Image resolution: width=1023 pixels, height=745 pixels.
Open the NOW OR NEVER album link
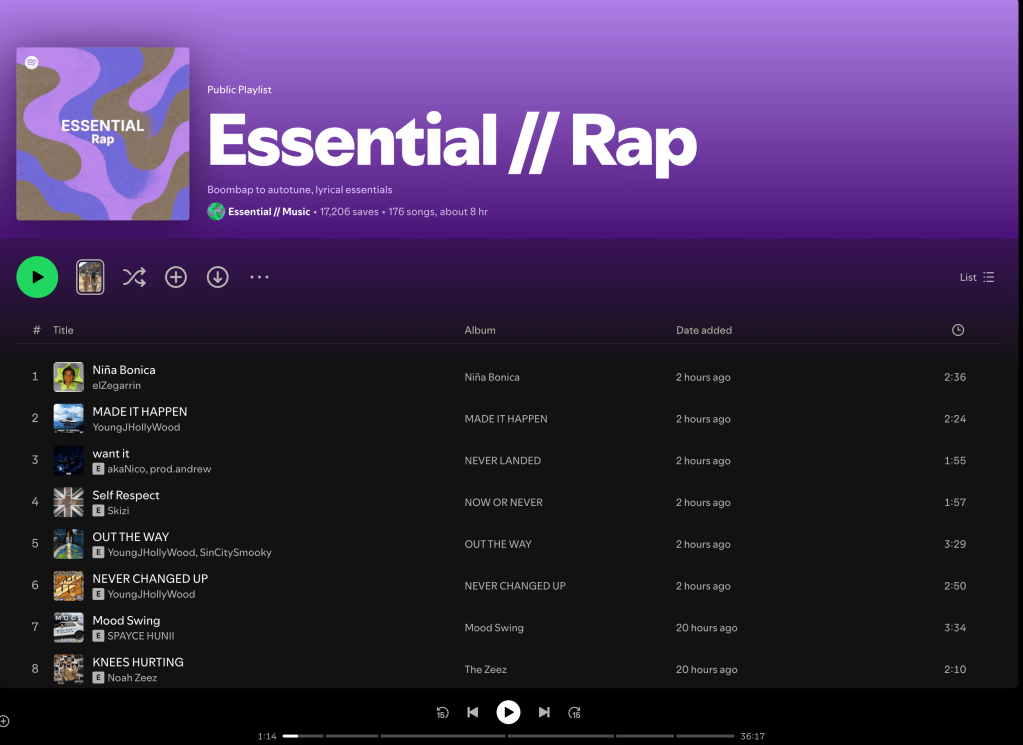point(504,502)
